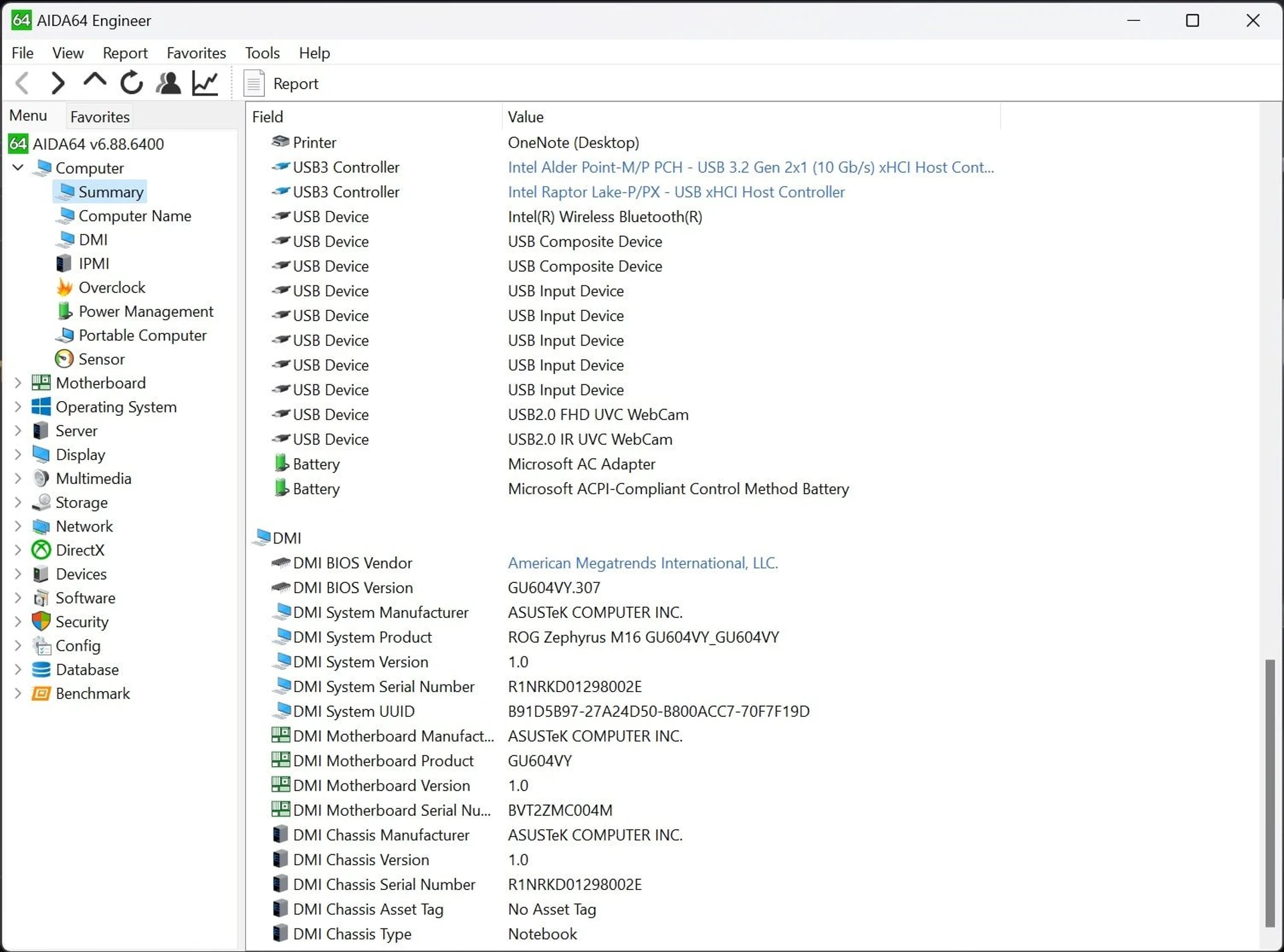
Task: Open the graph chart toolbar icon
Action: click(205, 83)
